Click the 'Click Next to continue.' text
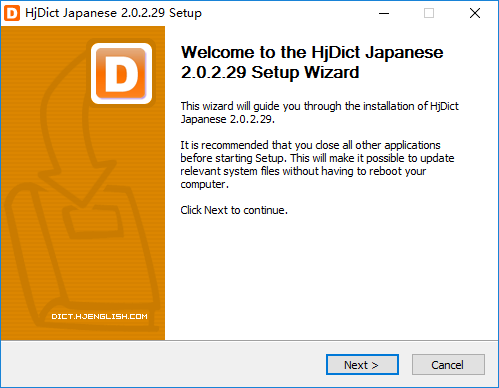 click(234, 210)
